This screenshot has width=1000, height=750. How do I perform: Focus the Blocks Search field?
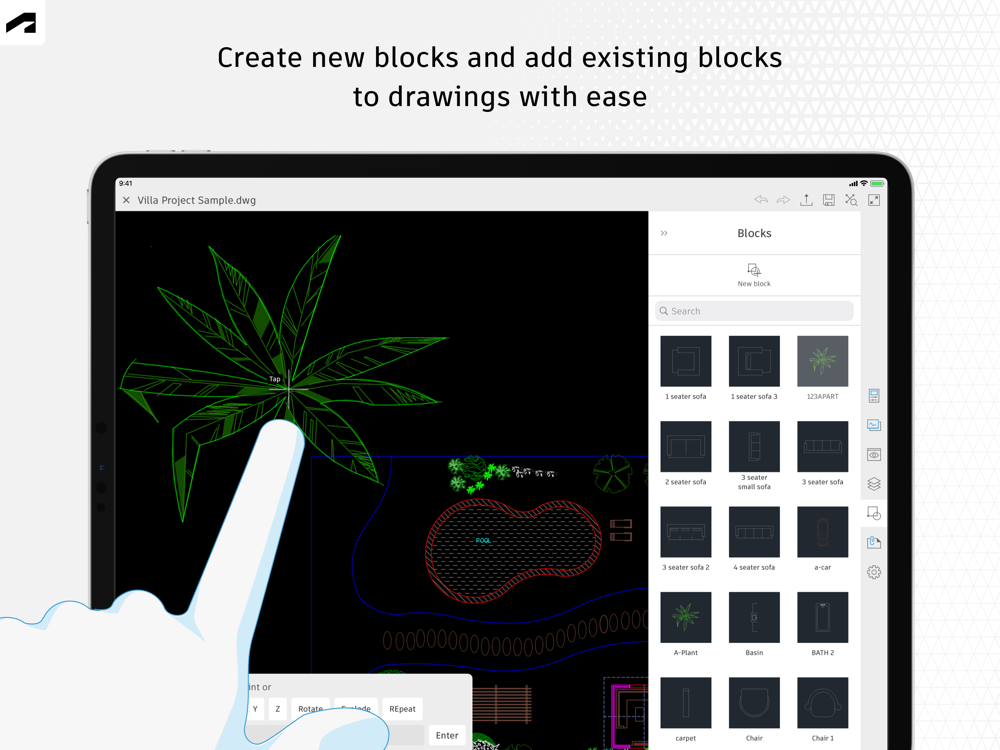754,311
